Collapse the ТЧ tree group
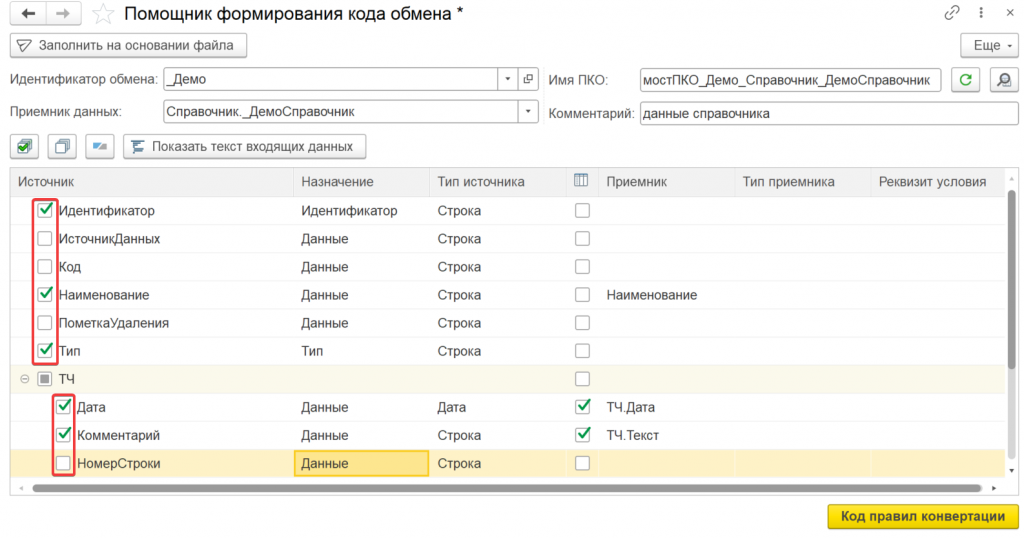 tap(25, 380)
